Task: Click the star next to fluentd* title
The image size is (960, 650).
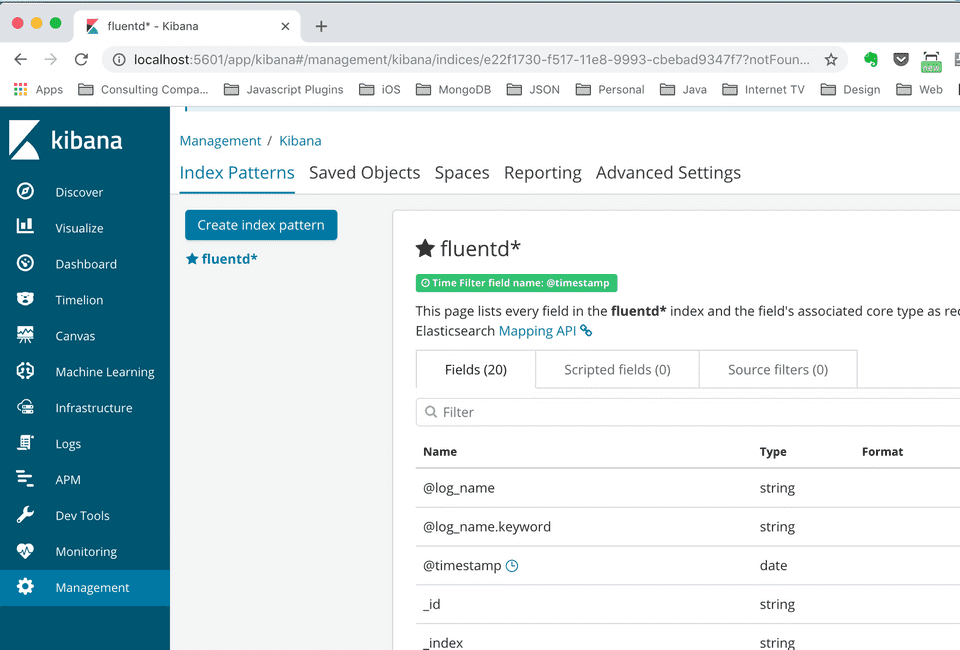Action: [x=425, y=249]
